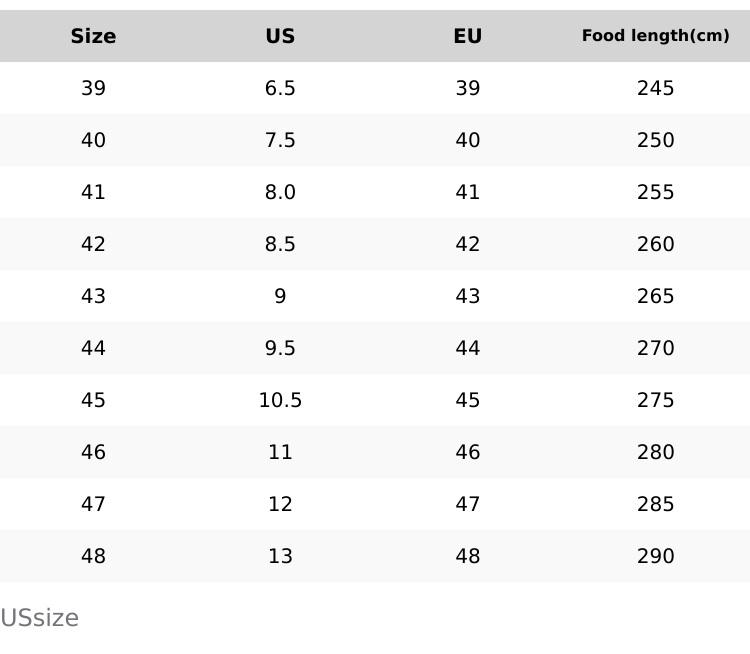
Task: Click the Size column header
Action: coord(93,36)
